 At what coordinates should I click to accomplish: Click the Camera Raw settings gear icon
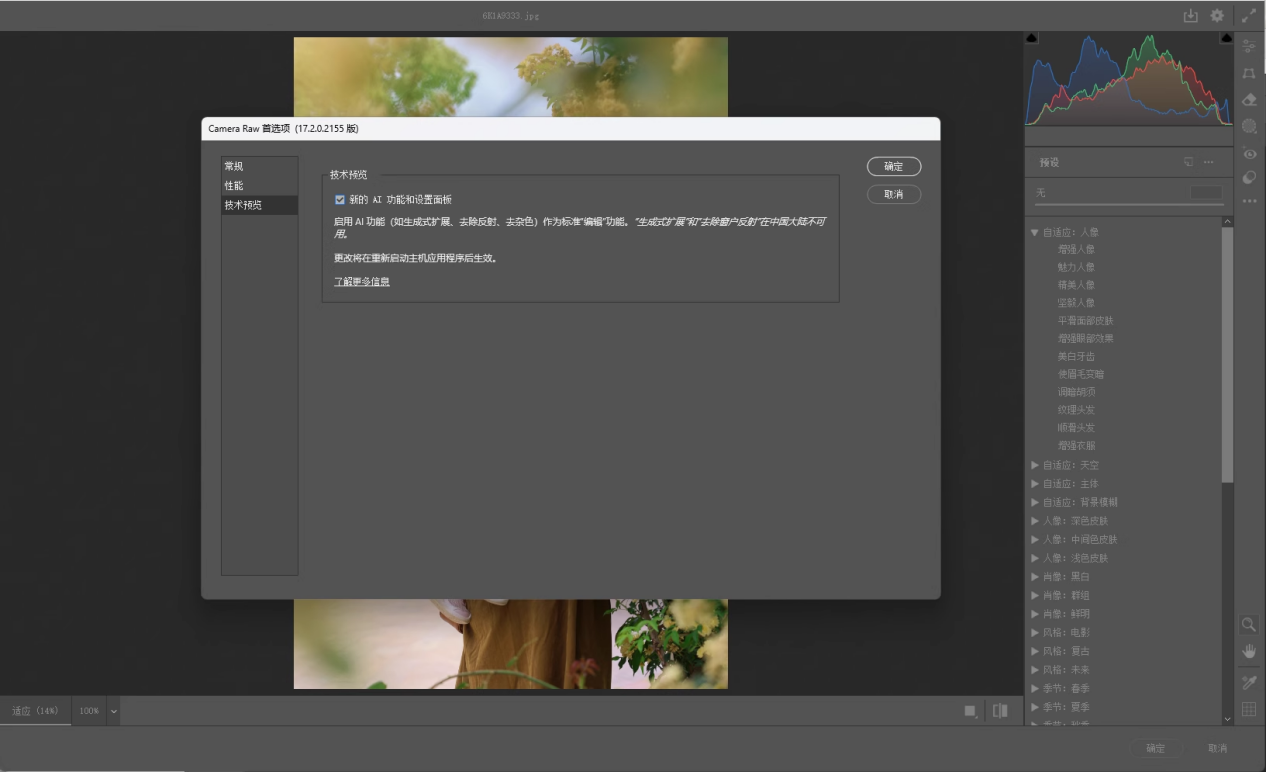1215,15
